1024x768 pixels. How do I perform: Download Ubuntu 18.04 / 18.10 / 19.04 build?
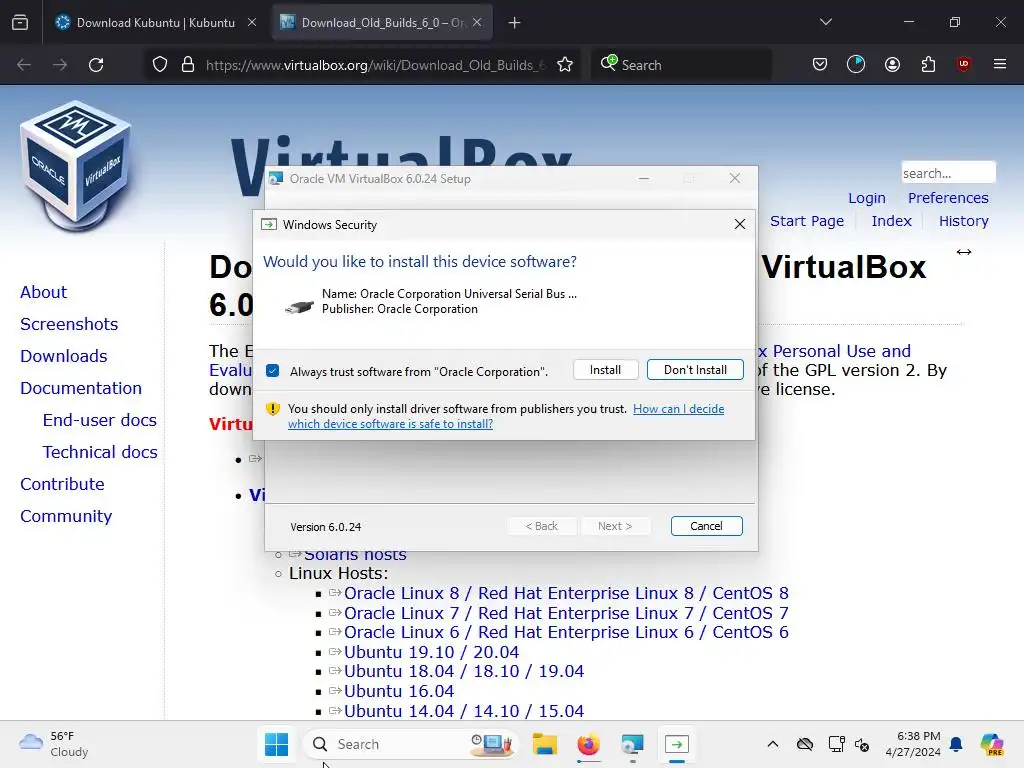click(464, 671)
